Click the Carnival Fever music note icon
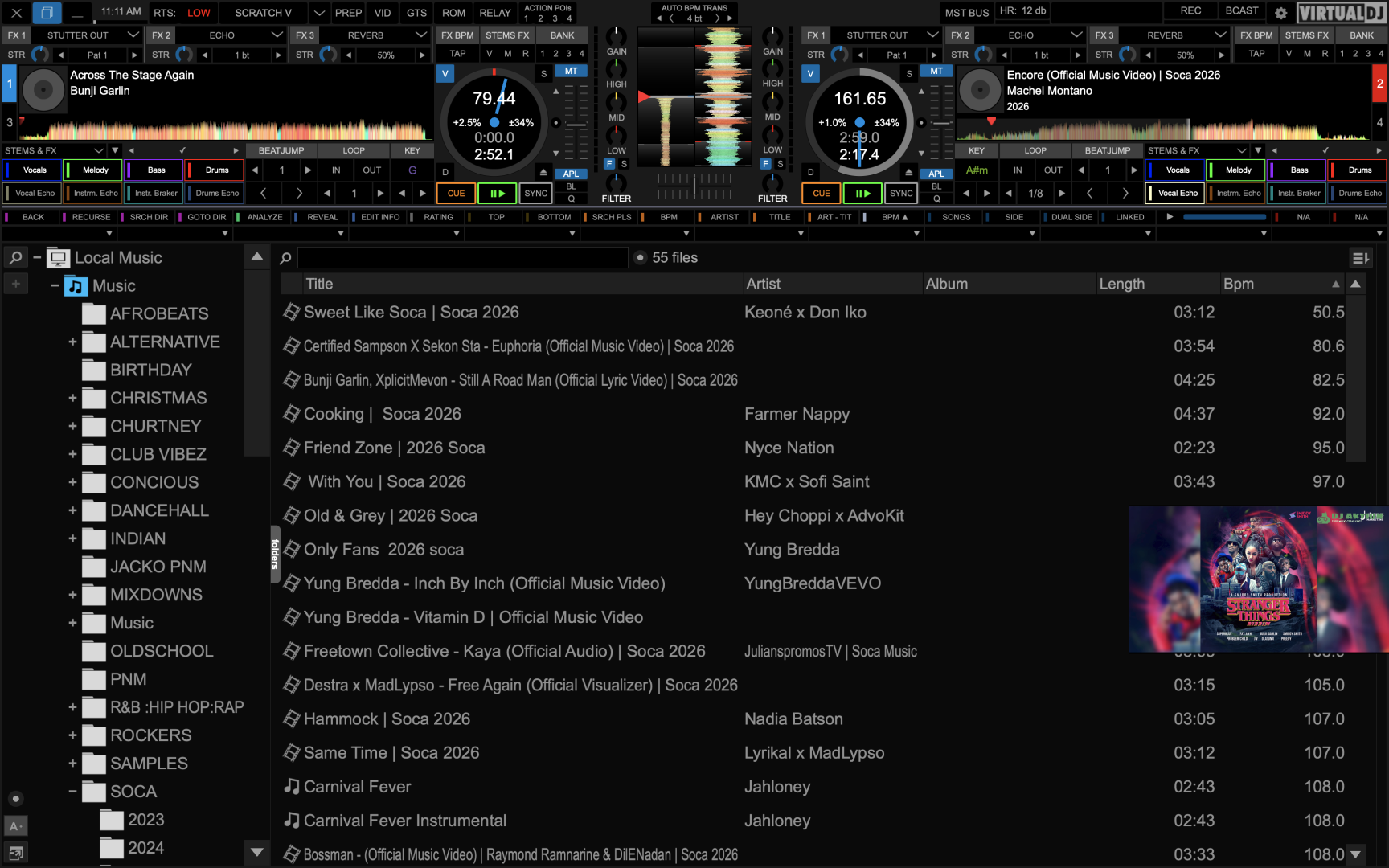This screenshot has height=868, width=1389. point(292,787)
